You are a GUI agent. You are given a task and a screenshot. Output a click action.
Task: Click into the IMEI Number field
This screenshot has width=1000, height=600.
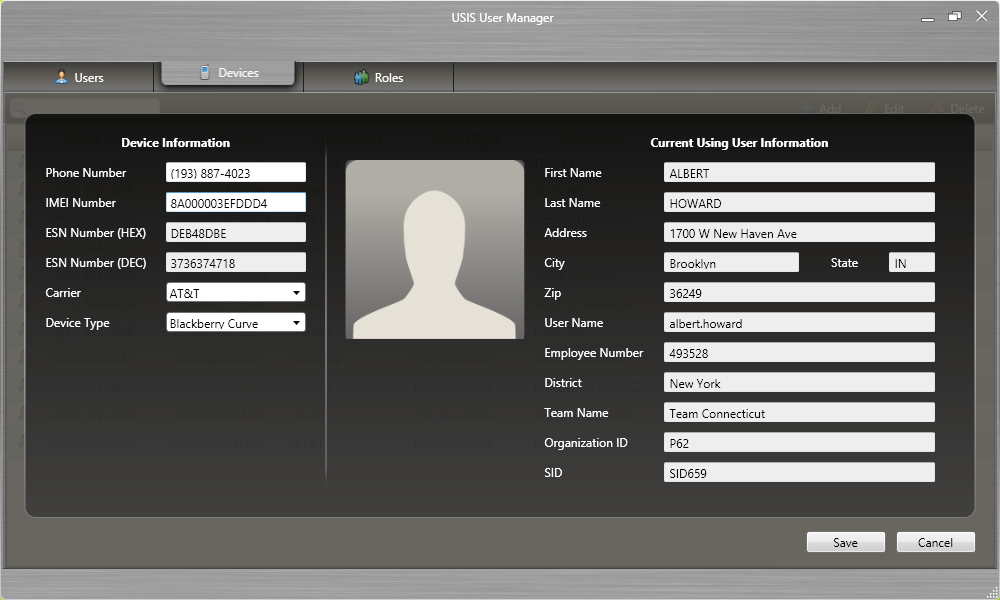pyautogui.click(x=235, y=203)
